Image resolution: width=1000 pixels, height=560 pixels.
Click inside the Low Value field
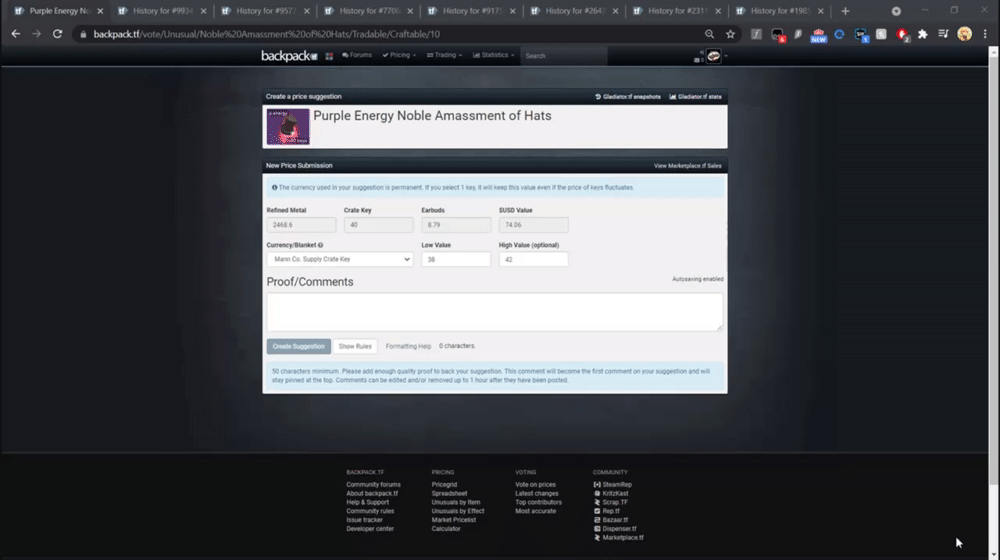click(x=456, y=260)
